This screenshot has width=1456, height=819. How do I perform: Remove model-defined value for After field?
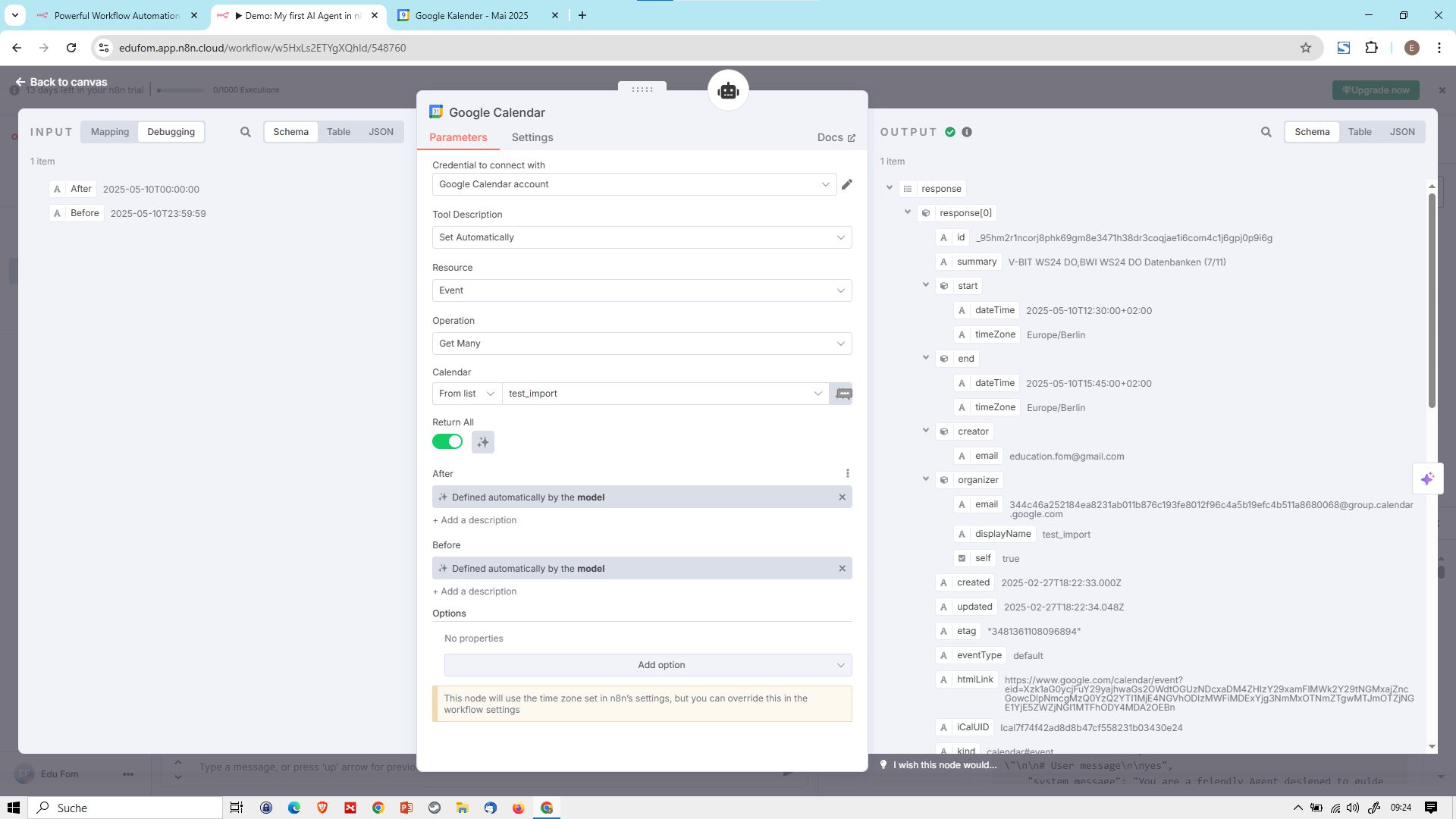pyautogui.click(x=842, y=497)
